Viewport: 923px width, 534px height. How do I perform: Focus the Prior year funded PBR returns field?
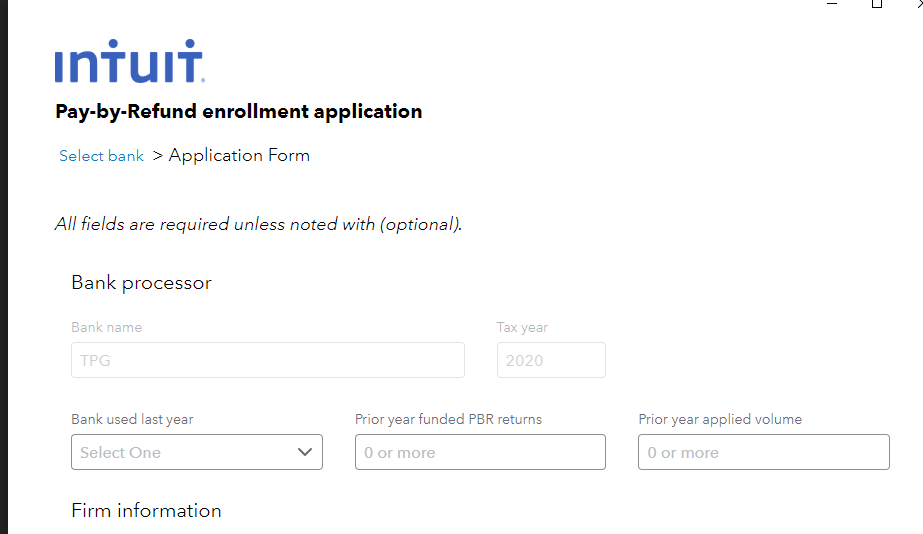coord(480,452)
